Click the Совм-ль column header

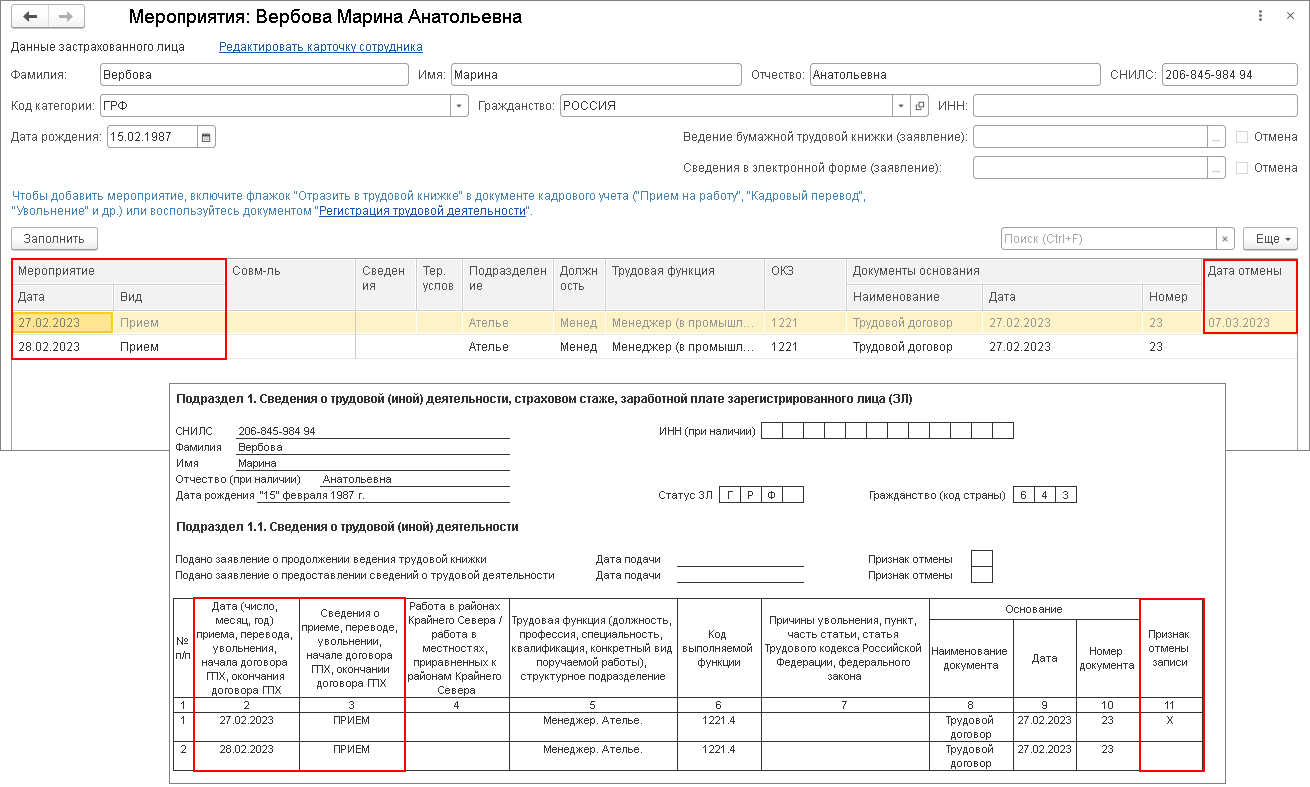click(290, 284)
